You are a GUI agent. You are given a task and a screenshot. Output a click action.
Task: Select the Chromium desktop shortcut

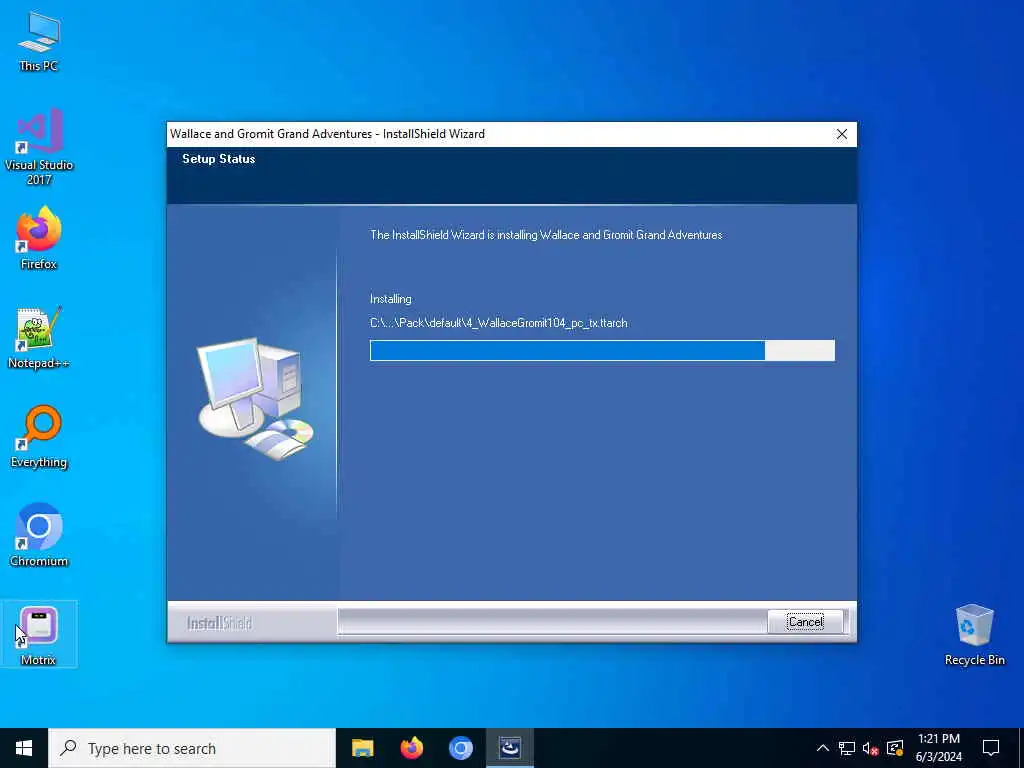[x=39, y=535]
